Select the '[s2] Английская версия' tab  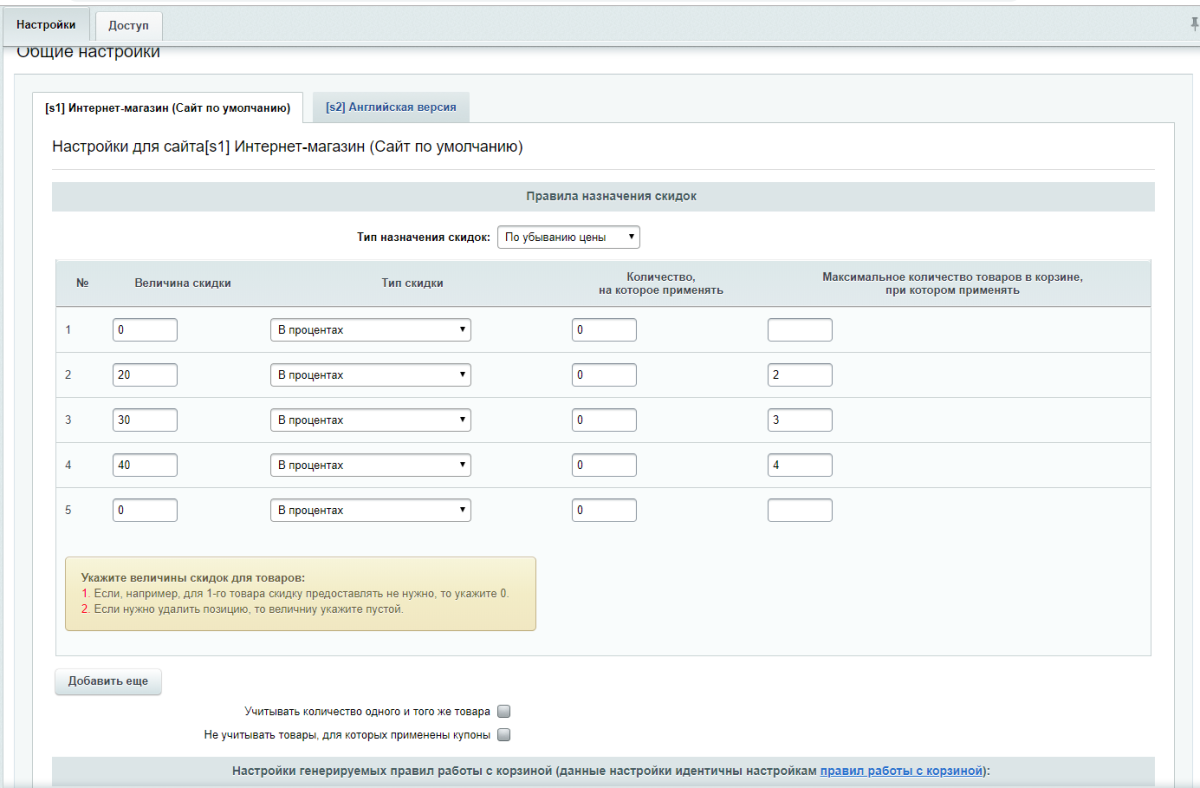(x=391, y=107)
